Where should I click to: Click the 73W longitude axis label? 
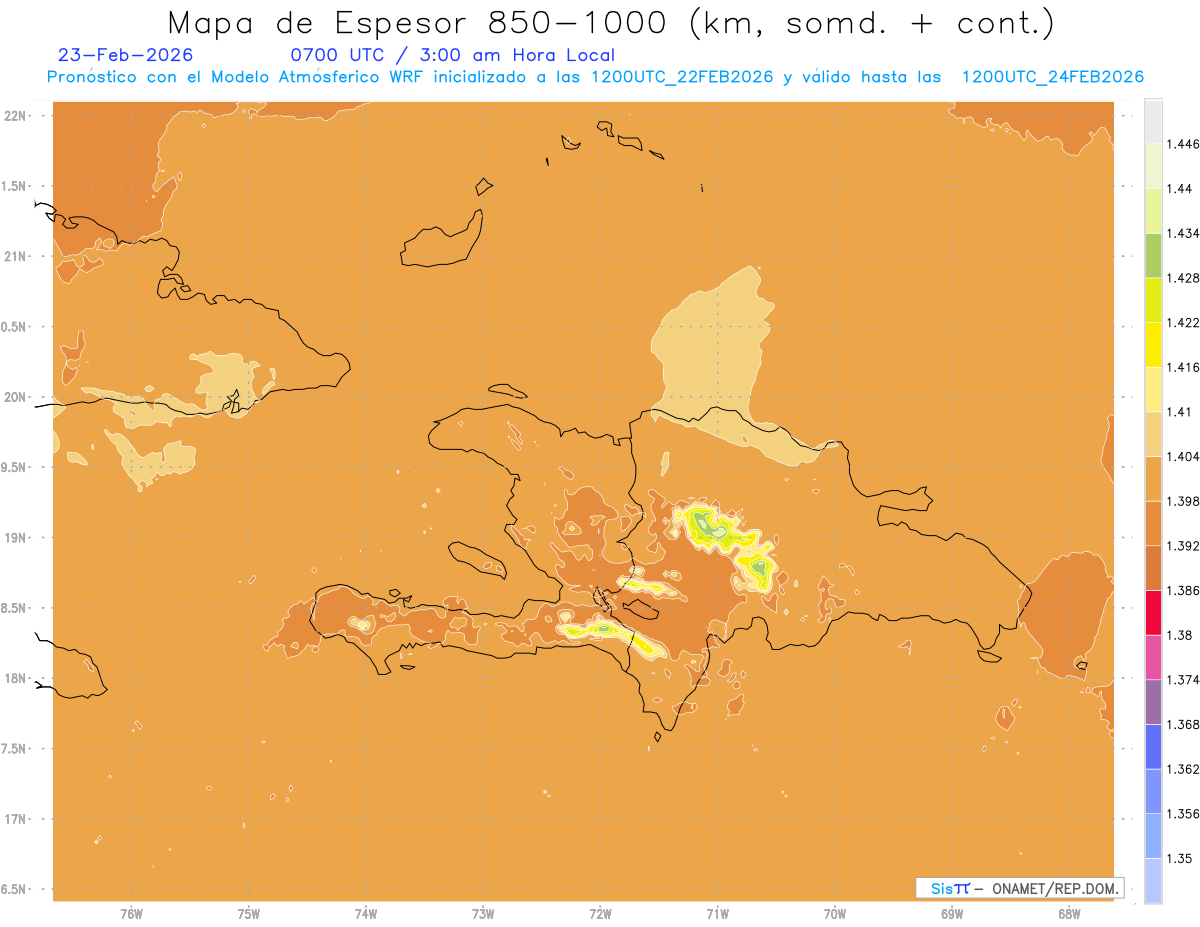(x=483, y=914)
